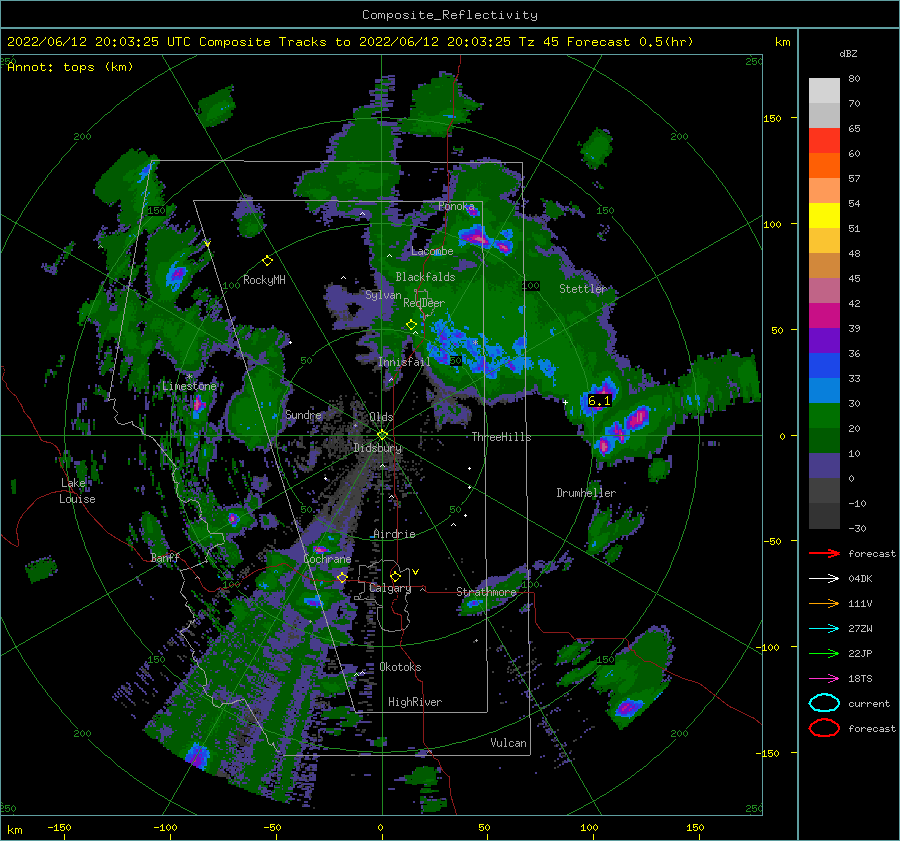
Task: Click the Innisfail label
Action: (404, 362)
